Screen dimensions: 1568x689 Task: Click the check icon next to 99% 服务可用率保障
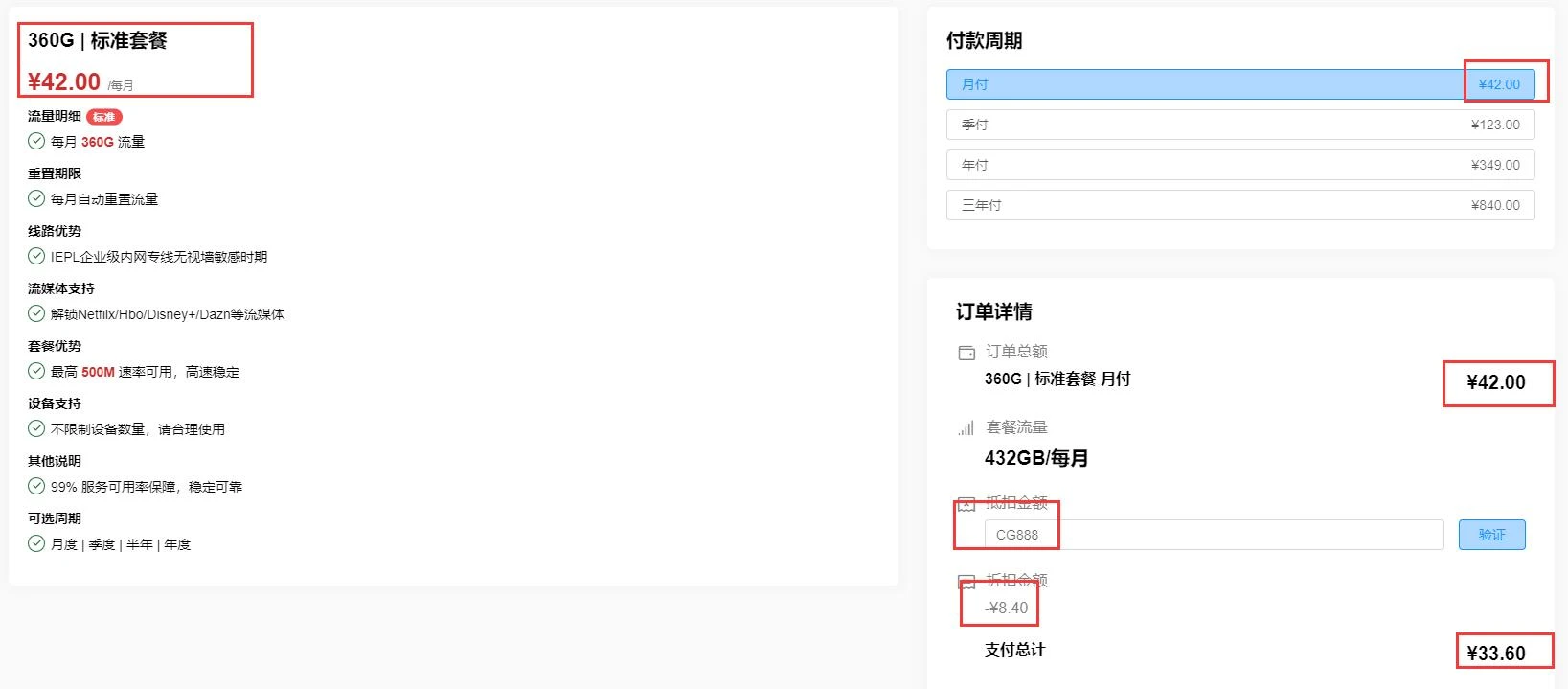point(36,486)
